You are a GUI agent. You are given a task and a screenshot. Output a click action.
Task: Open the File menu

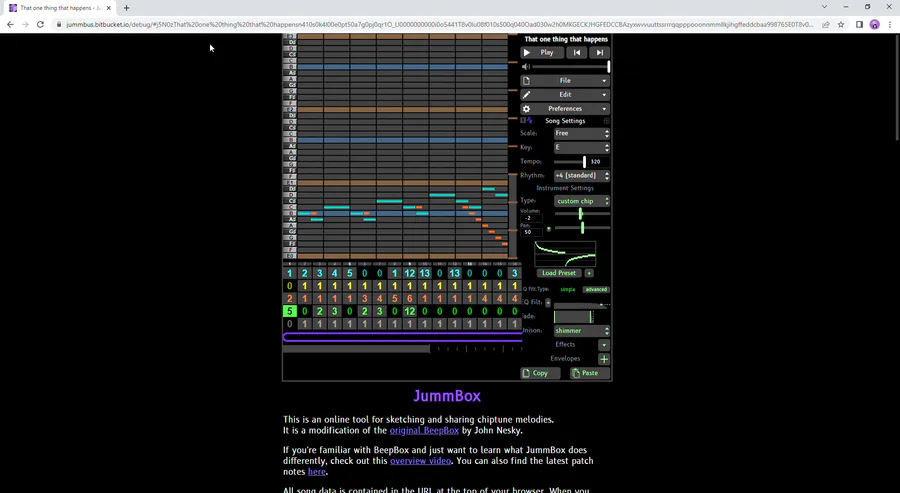pos(565,81)
